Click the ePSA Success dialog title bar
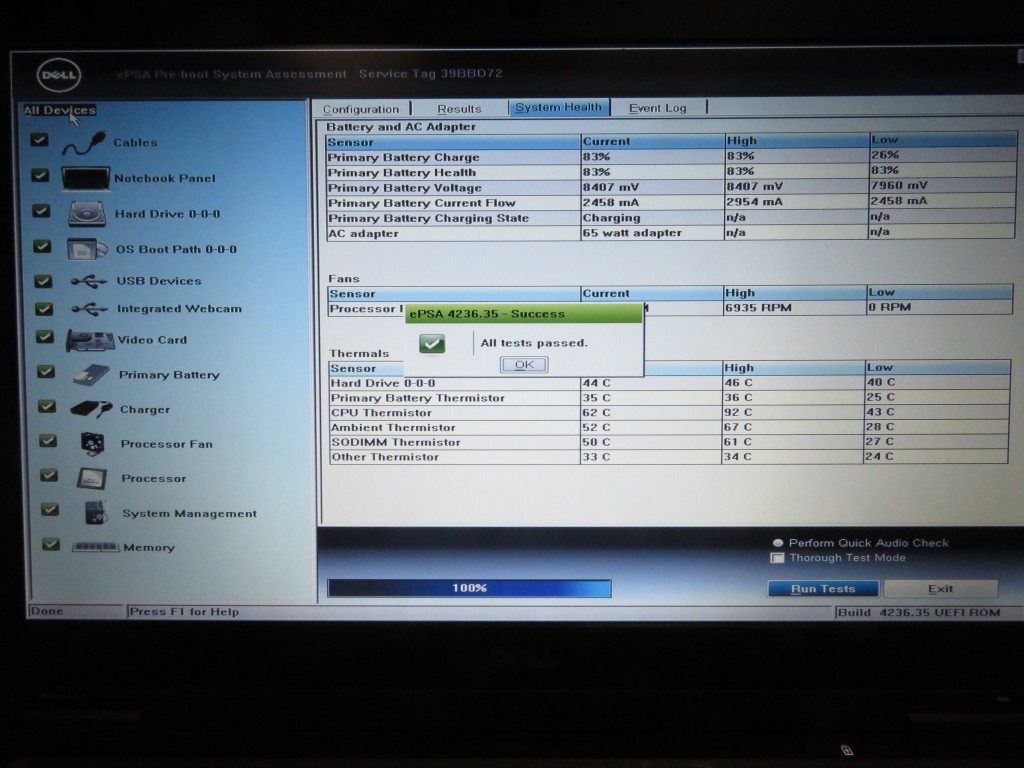Viewport: 1024px width, 768px height. (x=524, y=313)
